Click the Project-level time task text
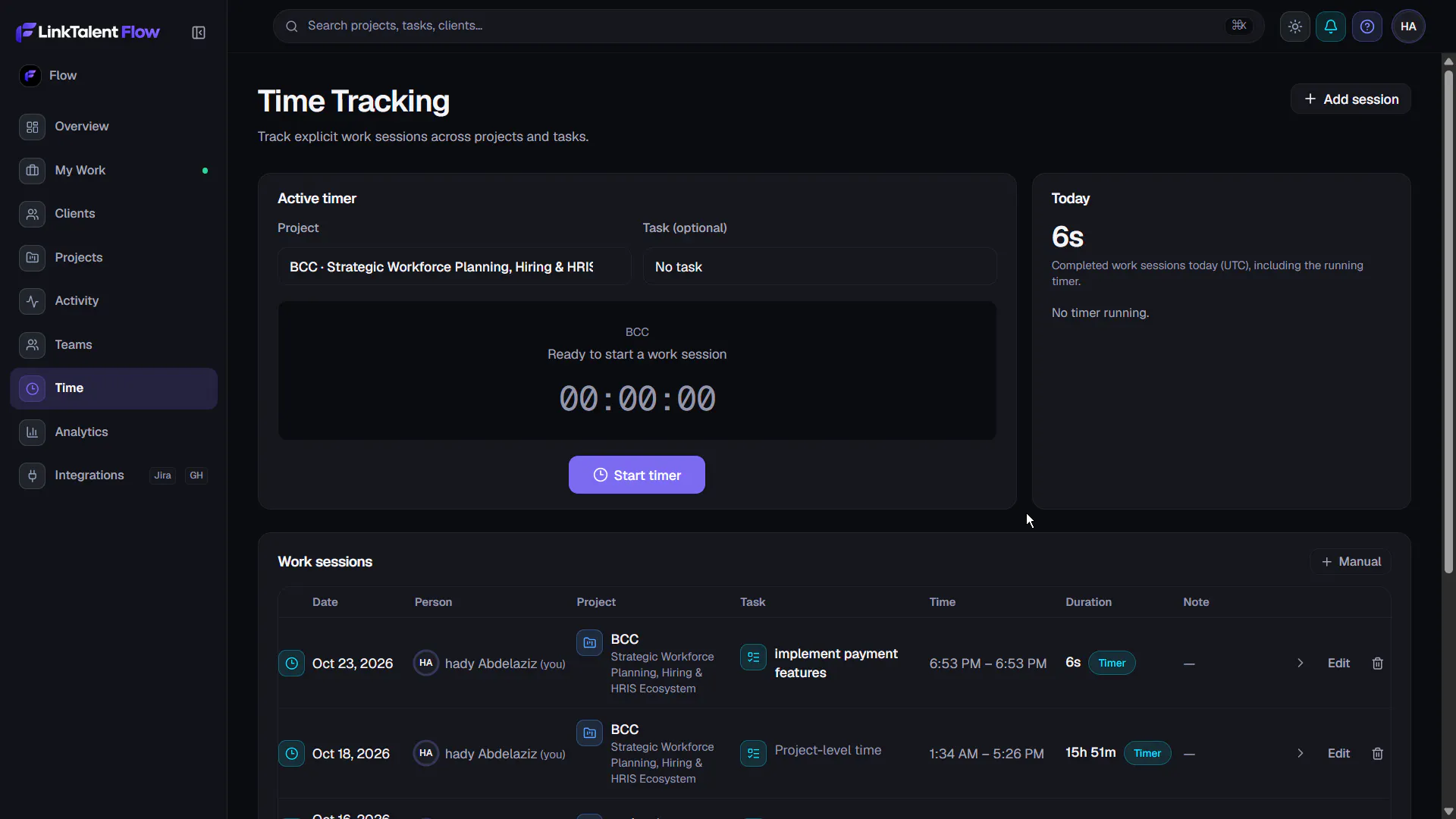 828,750
